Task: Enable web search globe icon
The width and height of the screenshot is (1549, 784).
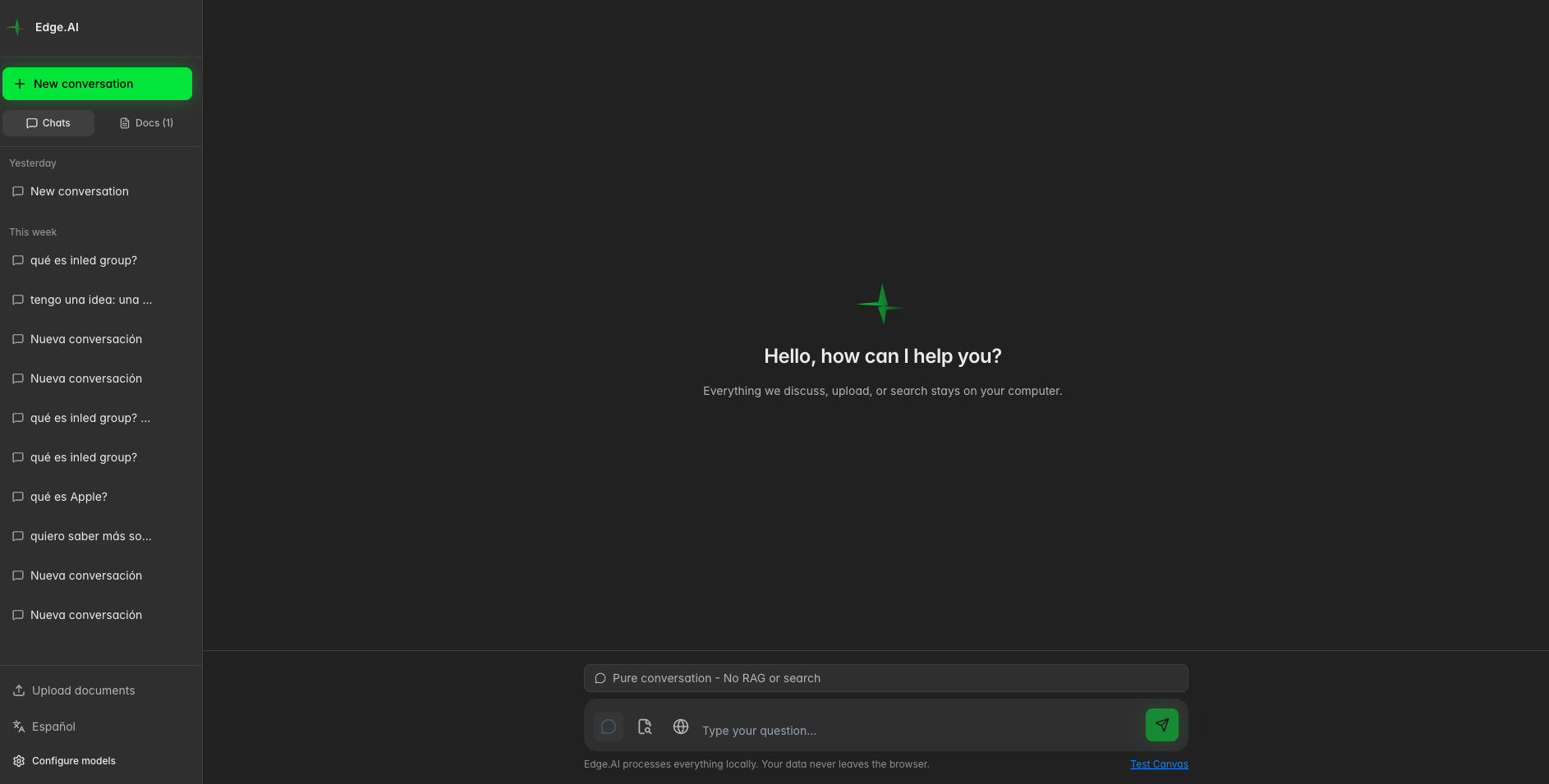Action: pos(681,727)
